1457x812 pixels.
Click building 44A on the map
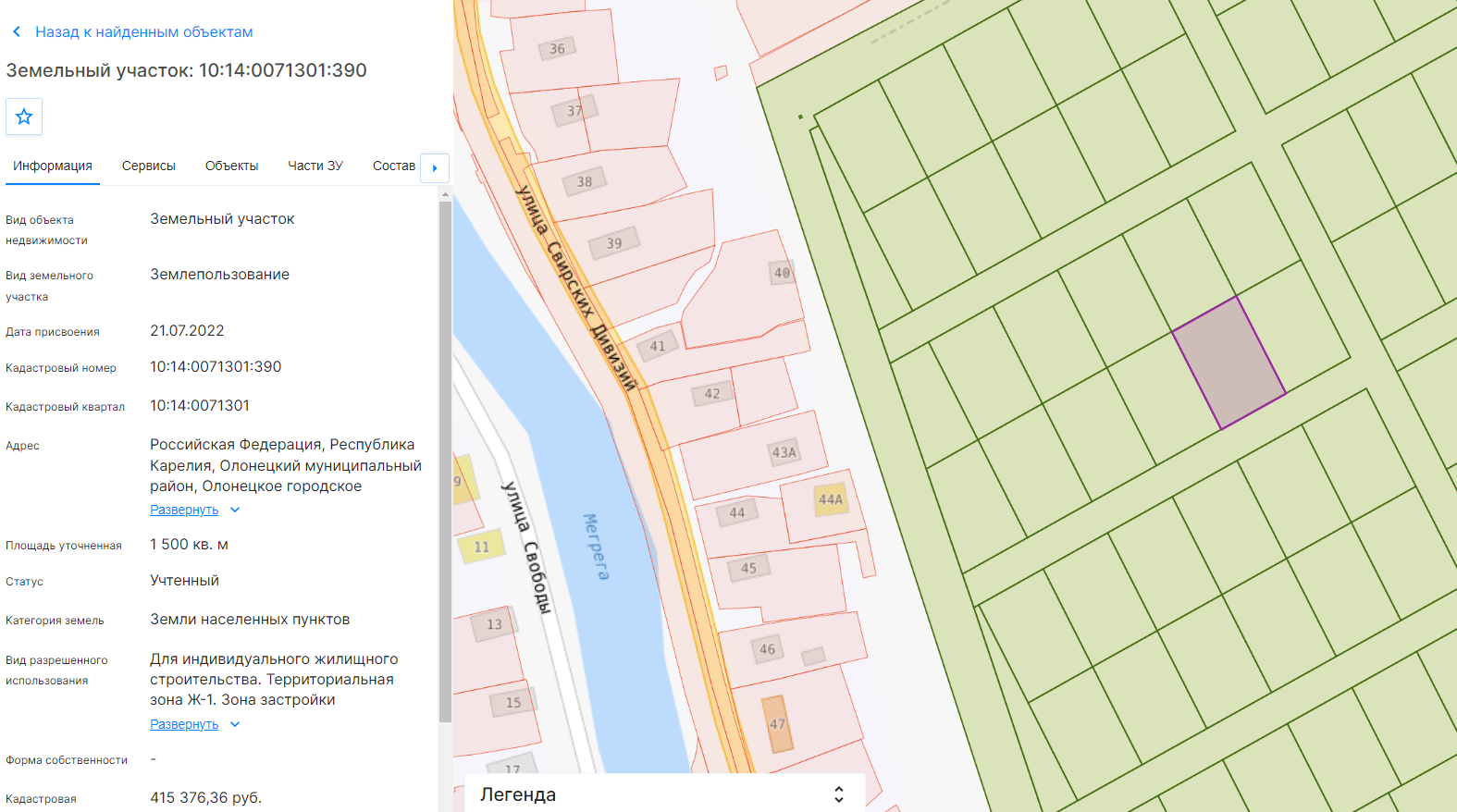831,499
